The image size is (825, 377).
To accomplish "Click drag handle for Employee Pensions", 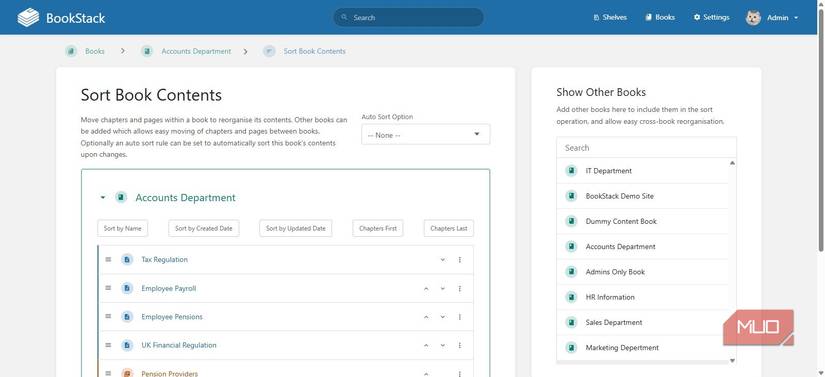I will 108,316.
